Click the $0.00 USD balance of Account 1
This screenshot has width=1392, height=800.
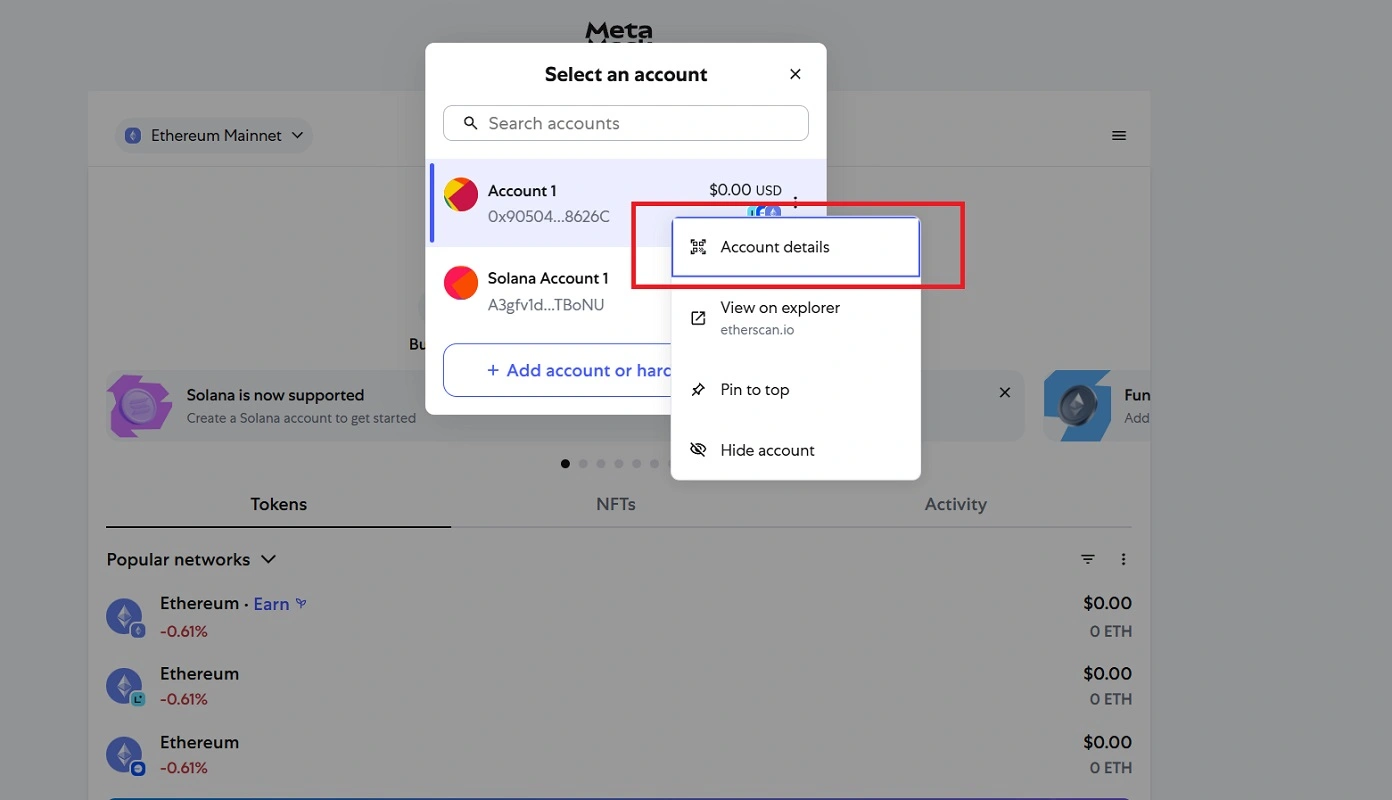pos(745,190)
